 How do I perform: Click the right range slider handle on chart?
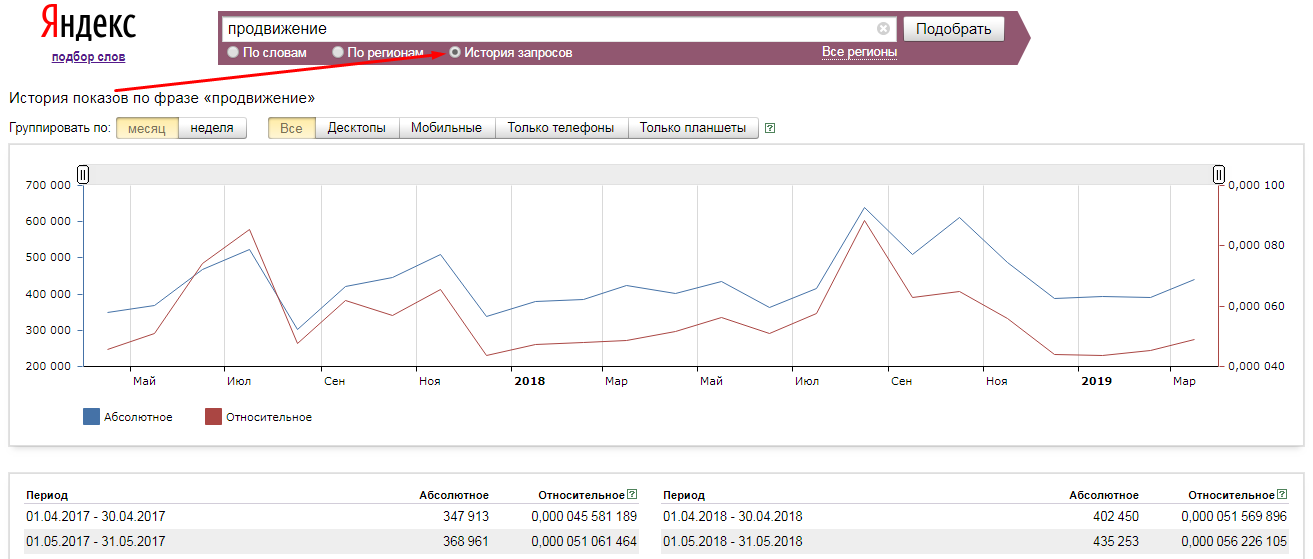(x=1219, y=175)
